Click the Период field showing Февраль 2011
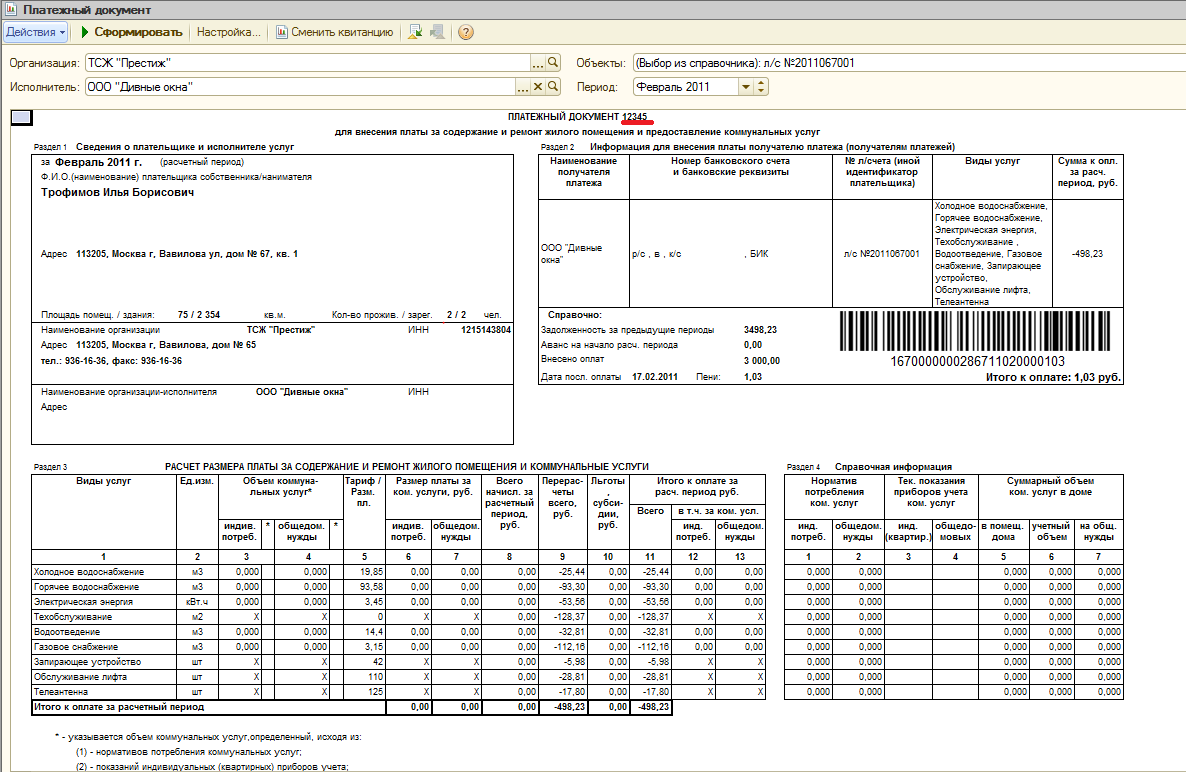Screen dimensions: 1186x774 tap(685, 87)
